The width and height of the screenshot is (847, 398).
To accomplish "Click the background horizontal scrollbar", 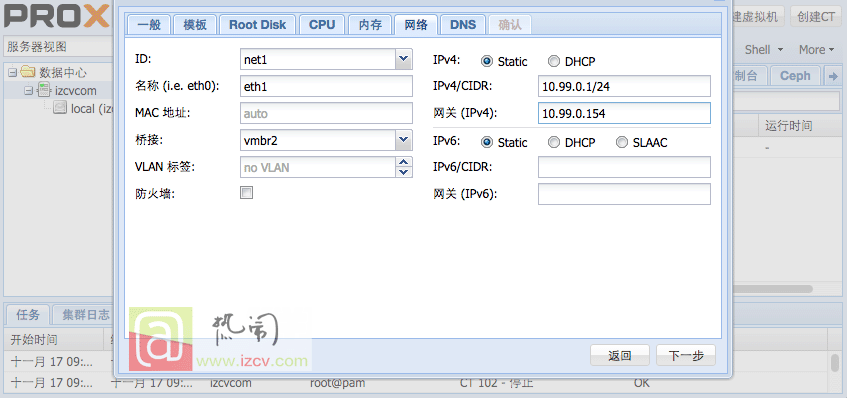I will point(772,289).
